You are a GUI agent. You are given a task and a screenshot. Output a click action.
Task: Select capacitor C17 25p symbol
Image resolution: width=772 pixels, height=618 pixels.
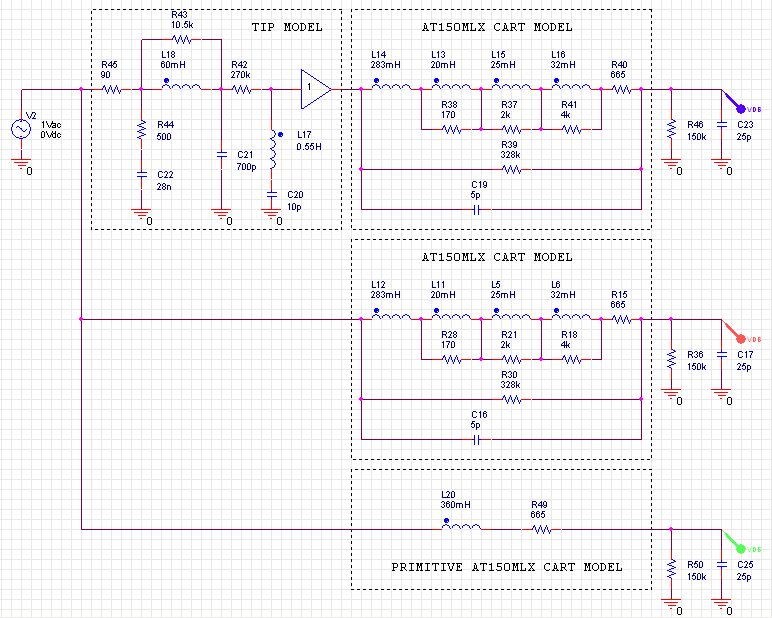coord(721,355)
